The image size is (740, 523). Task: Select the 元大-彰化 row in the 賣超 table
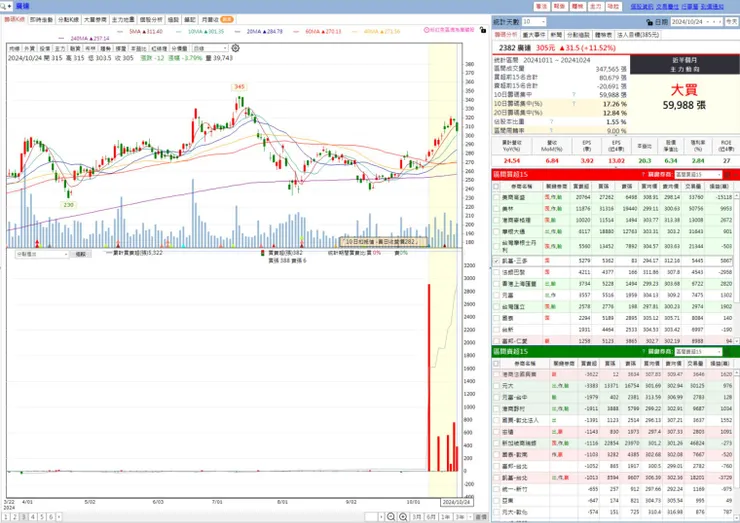614,512
